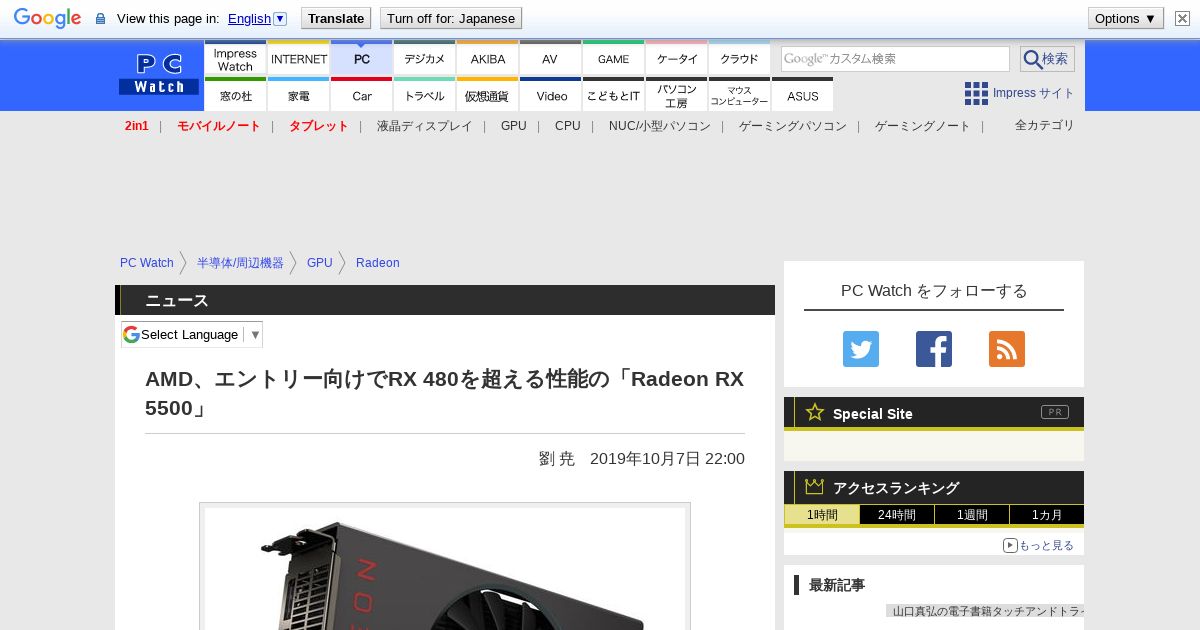Screen dimensions: 1200x630
Task: Click the GPU breadcrumb link
Action: (319, 263)
